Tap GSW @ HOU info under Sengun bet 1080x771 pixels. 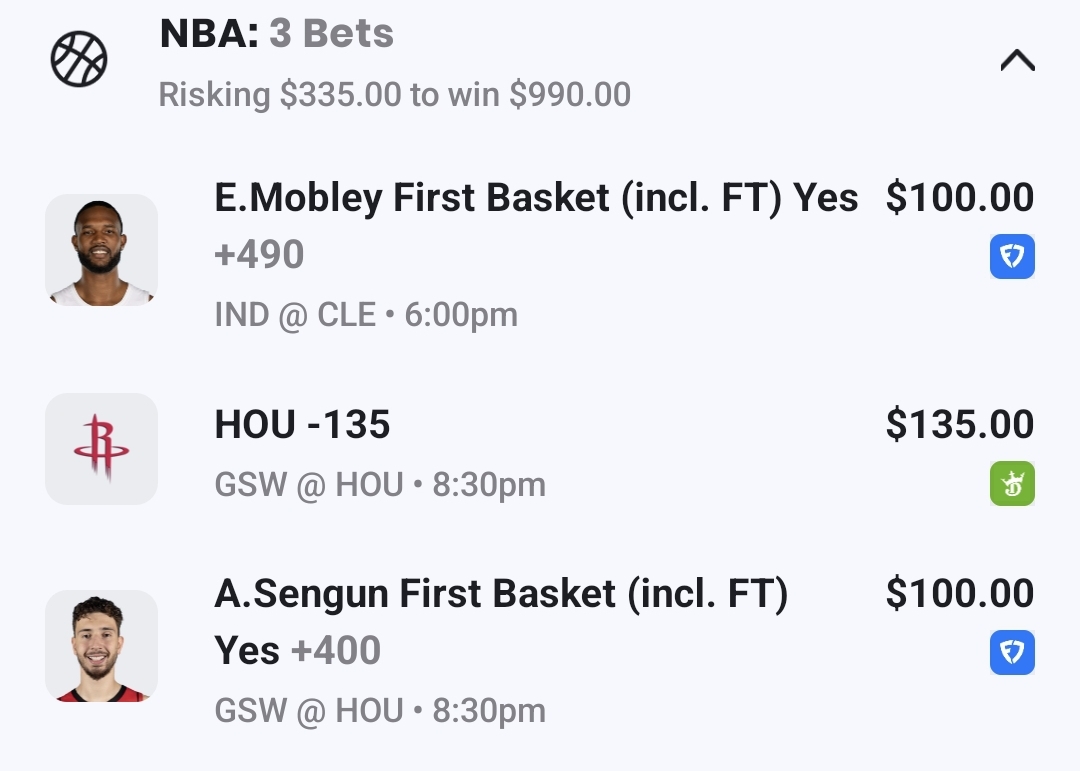click(x=380, y=711)
